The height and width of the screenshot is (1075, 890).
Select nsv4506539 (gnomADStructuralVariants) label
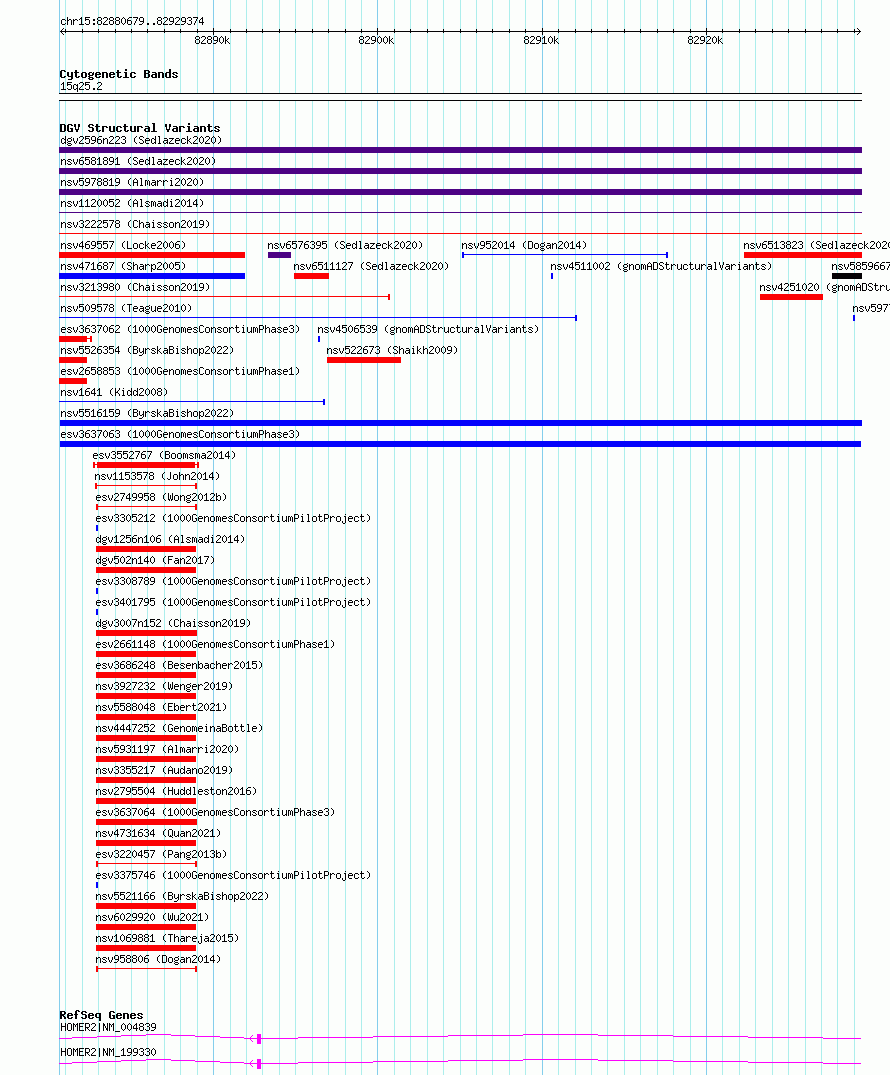tap(428, 330)
